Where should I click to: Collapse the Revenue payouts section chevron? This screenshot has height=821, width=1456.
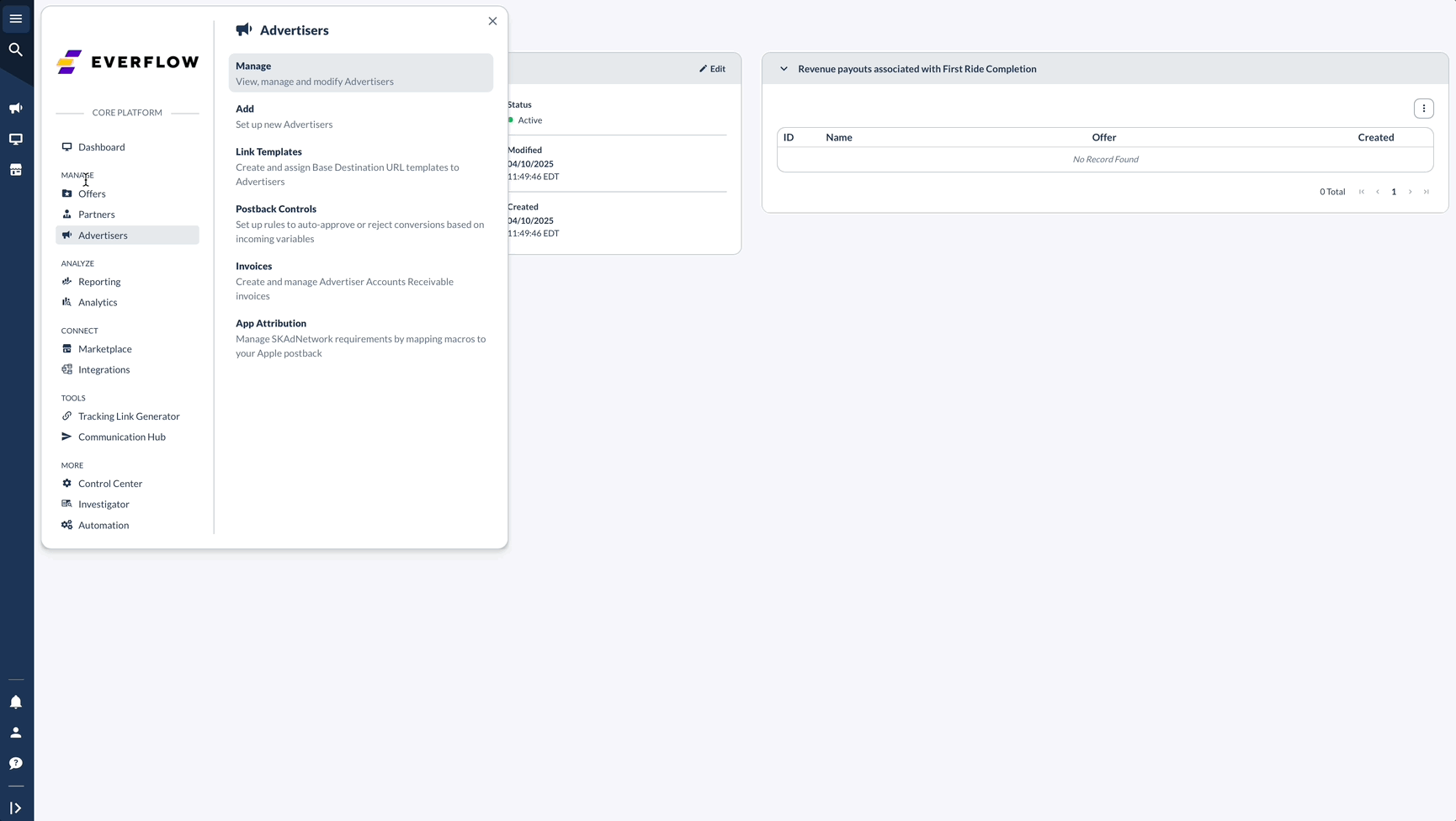[784, 69]
